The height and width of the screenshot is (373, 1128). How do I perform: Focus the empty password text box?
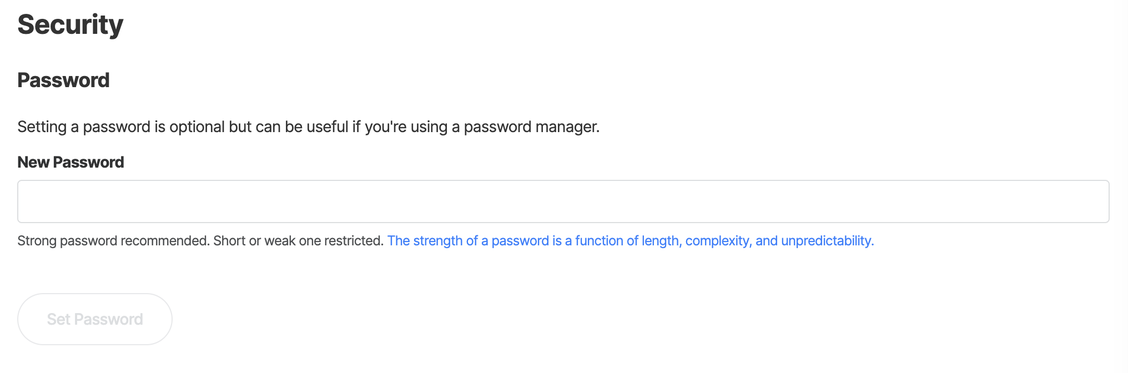(563, 202)
